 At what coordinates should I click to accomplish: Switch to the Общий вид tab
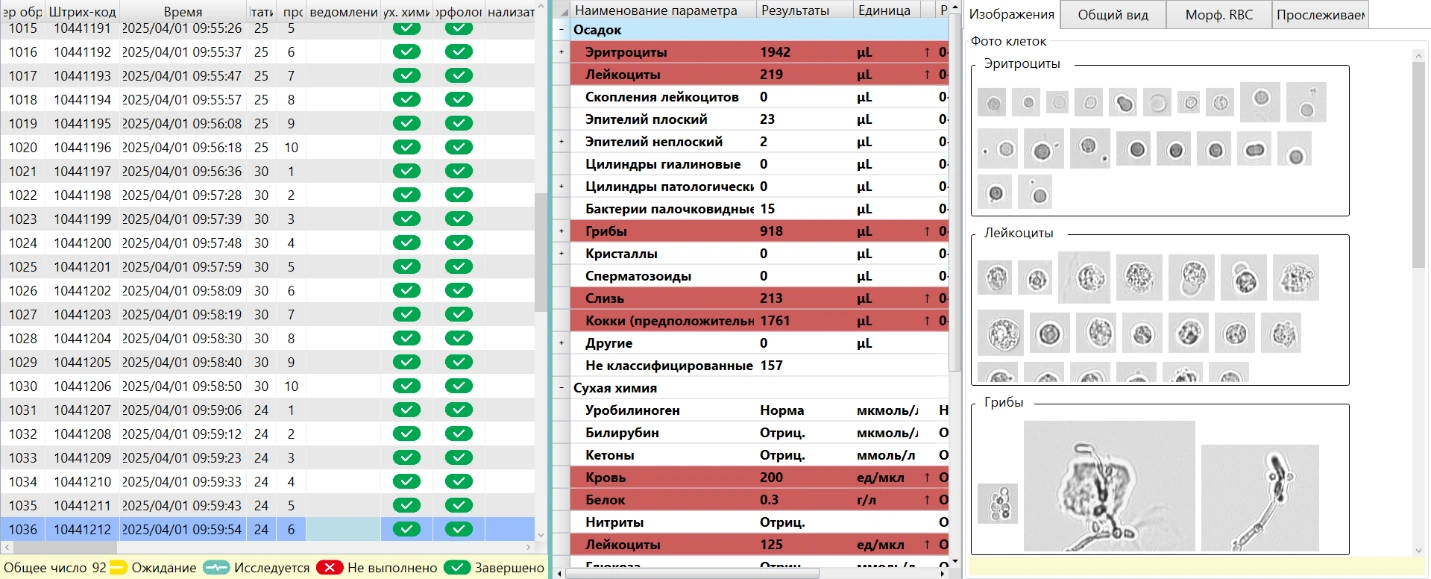pyautogui.click(x=1110, y=14)
